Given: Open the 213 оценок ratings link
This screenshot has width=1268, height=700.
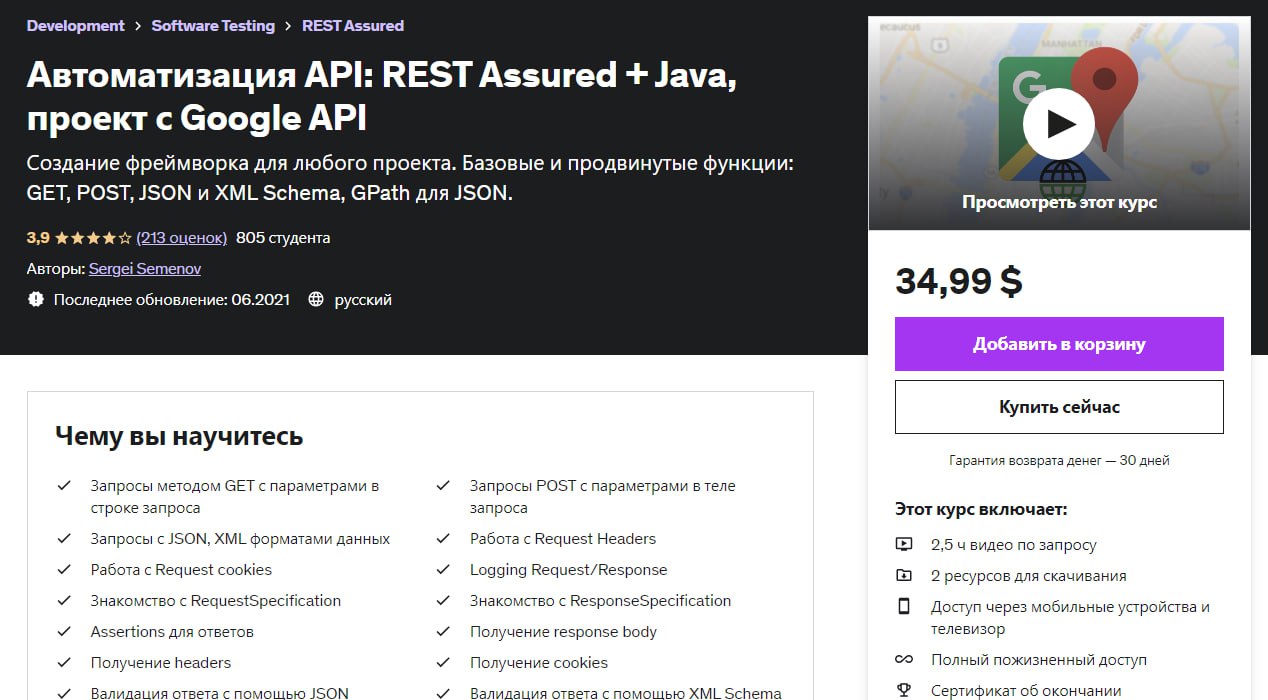Looking at the screenshot, I should tap(182, 238).
